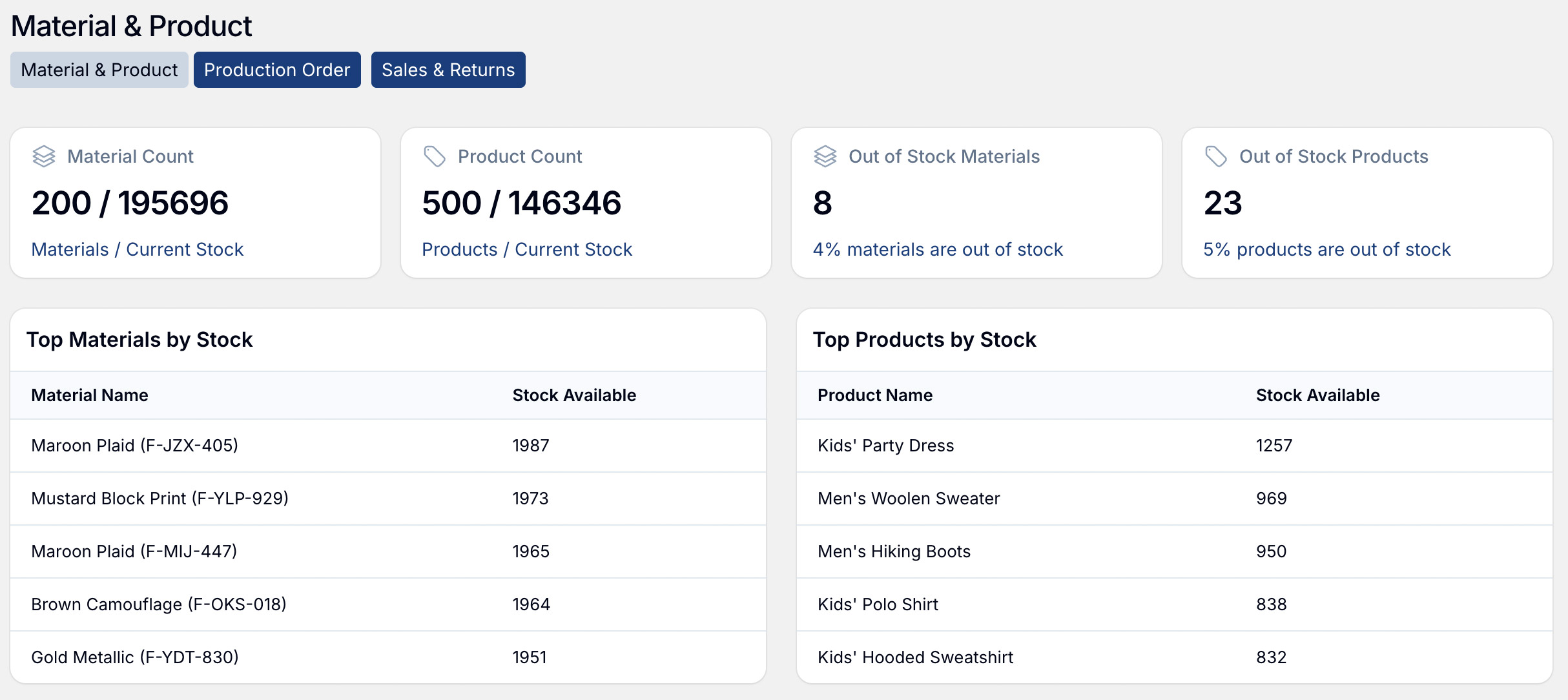The width and height of the screenshot is (1568, 700).
Task: Click the 5% products out of stock link
Action: 1326,249
